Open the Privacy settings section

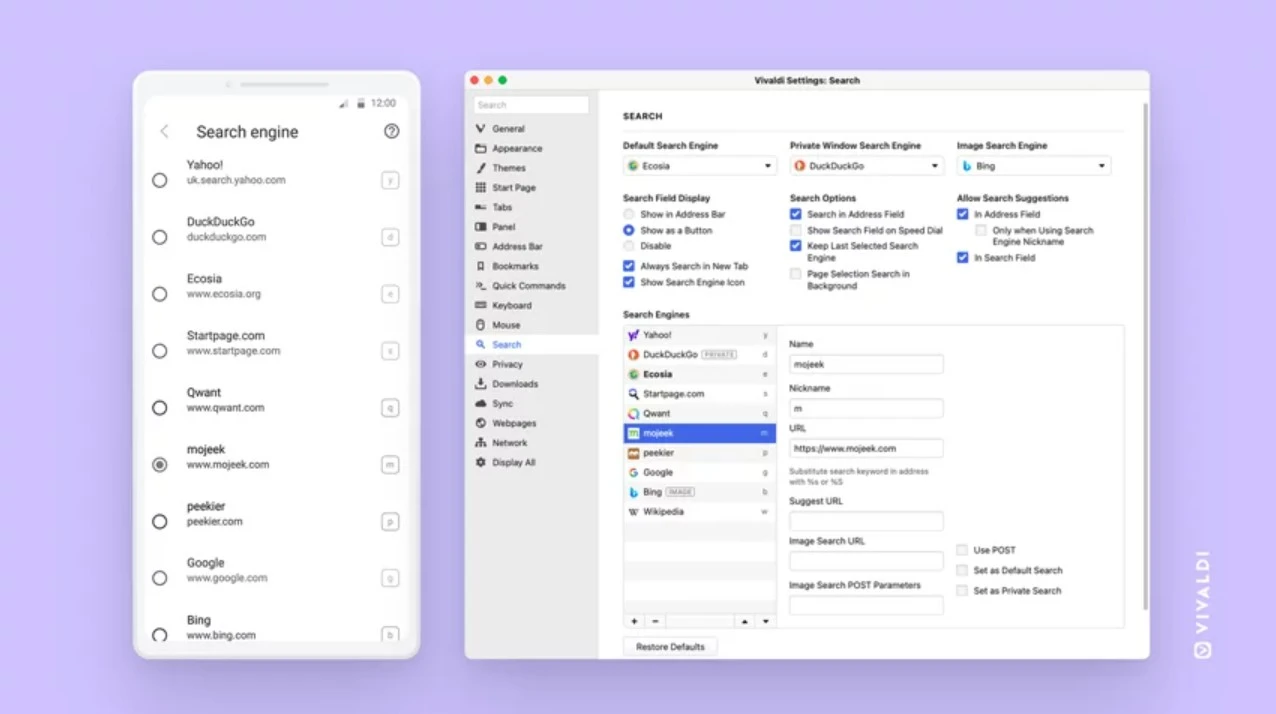[507, 364]
